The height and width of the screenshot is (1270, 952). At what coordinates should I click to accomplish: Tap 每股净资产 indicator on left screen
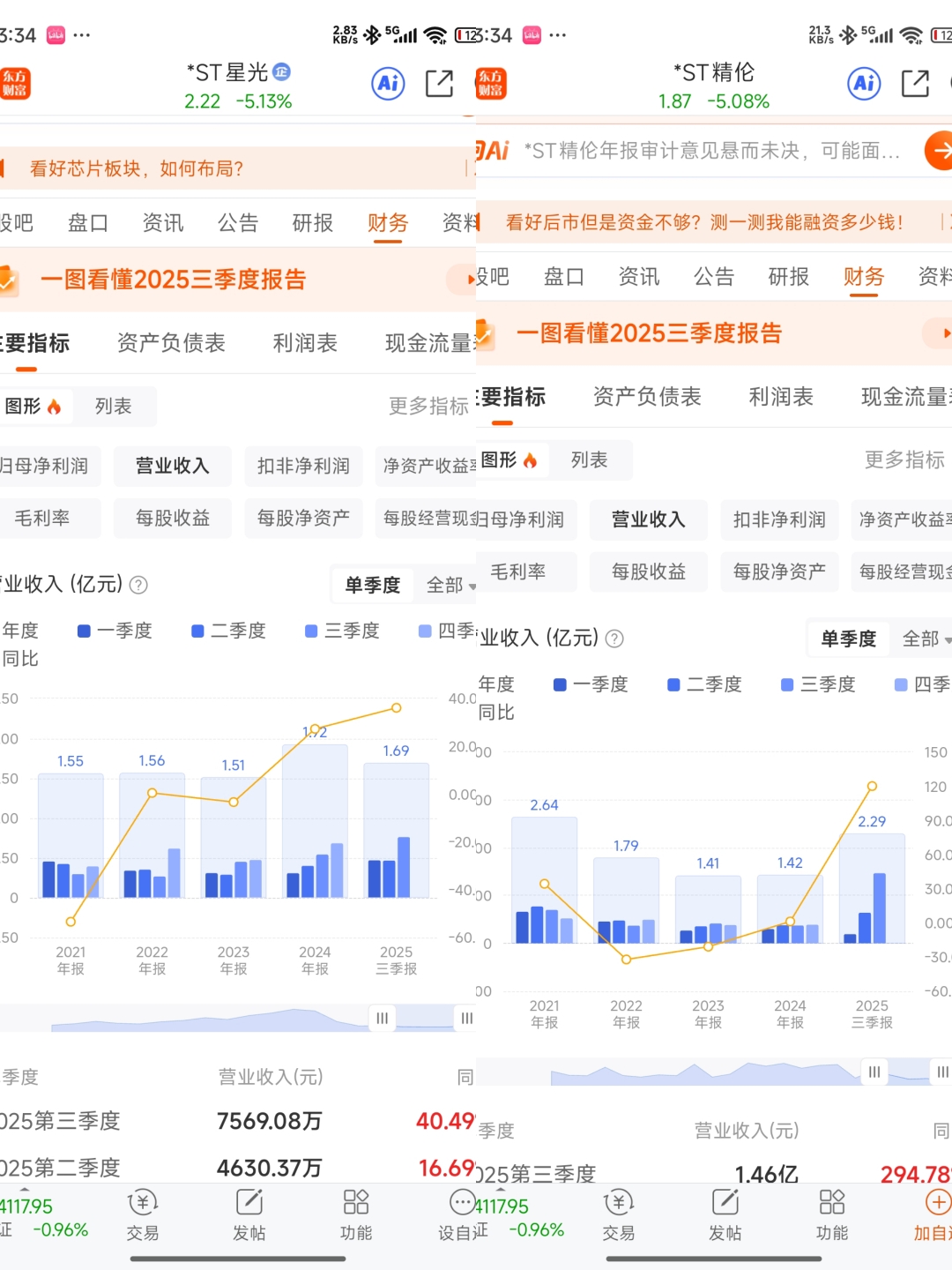tap(303, 518)
